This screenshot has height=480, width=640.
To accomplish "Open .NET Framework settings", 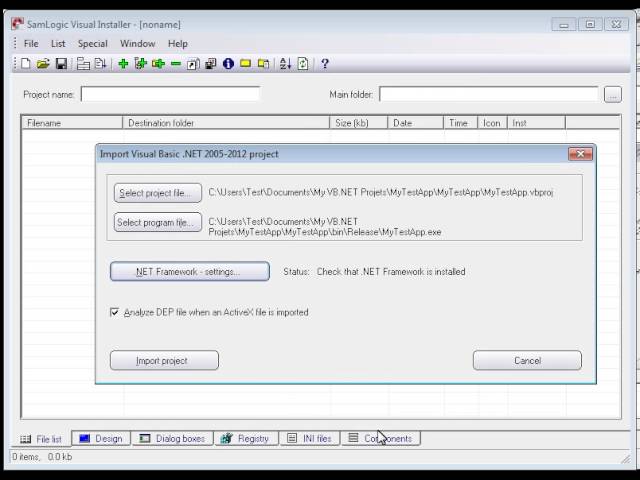I will click(x=190, y=271).
